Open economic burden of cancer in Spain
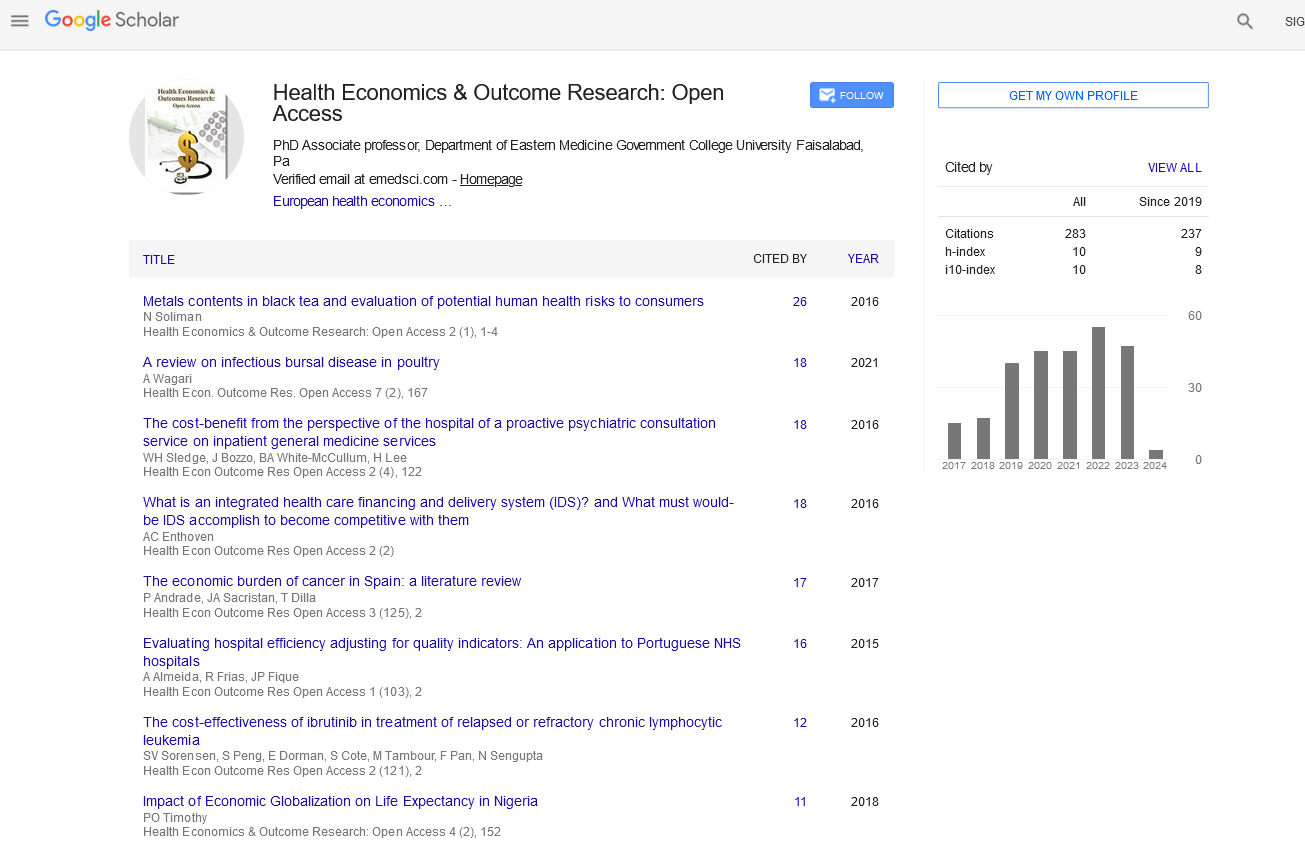This screenshot has width=1305, height=848. pyautogui.click(x=332, y=581)
